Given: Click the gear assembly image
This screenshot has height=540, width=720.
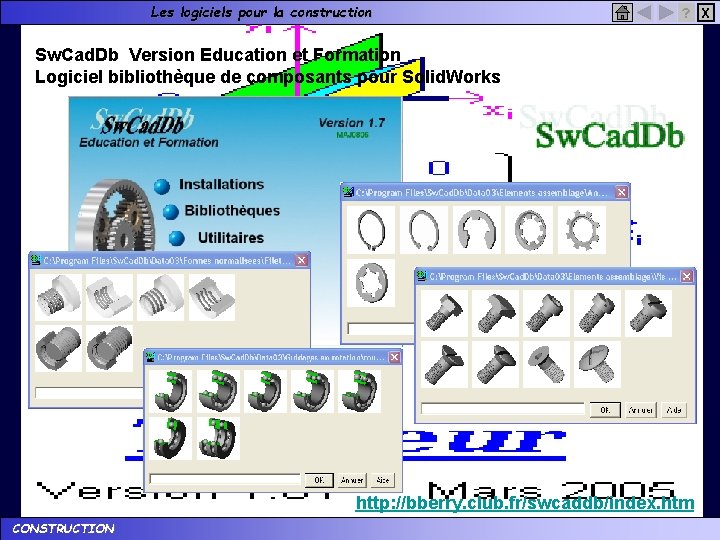Looking at the screenshot, I should pyautogui.click(x=113, y=215).
